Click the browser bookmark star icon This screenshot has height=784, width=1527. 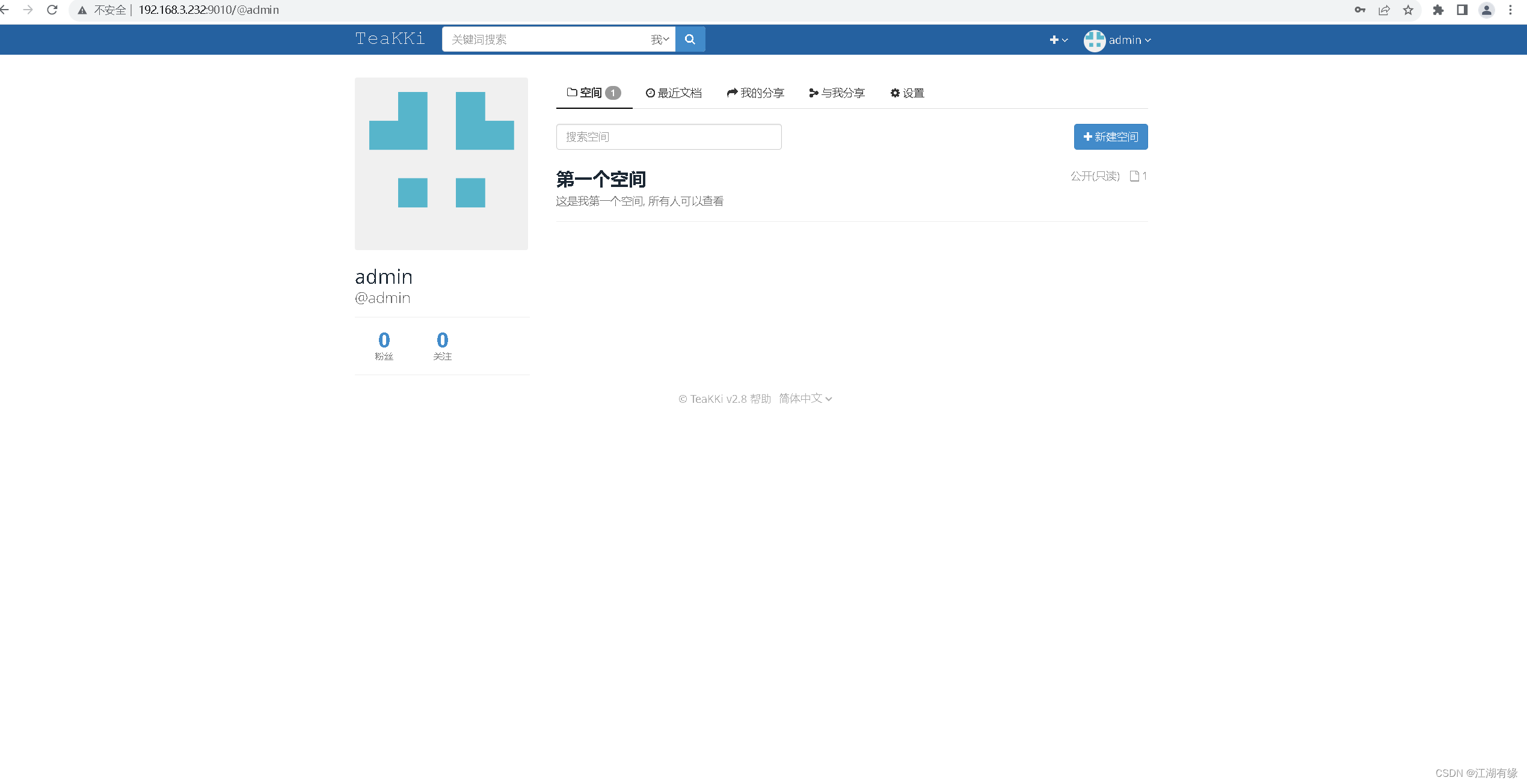(1408, 10)
